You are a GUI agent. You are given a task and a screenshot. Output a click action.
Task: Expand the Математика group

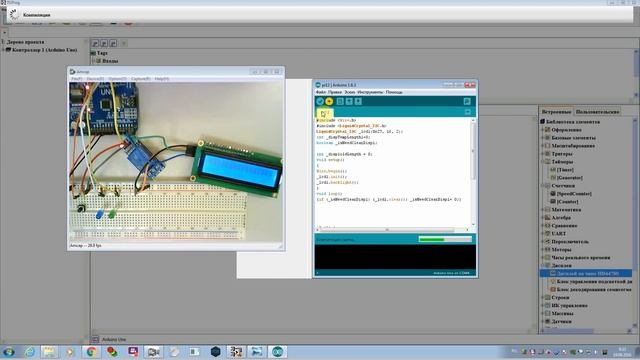(543, 210)
